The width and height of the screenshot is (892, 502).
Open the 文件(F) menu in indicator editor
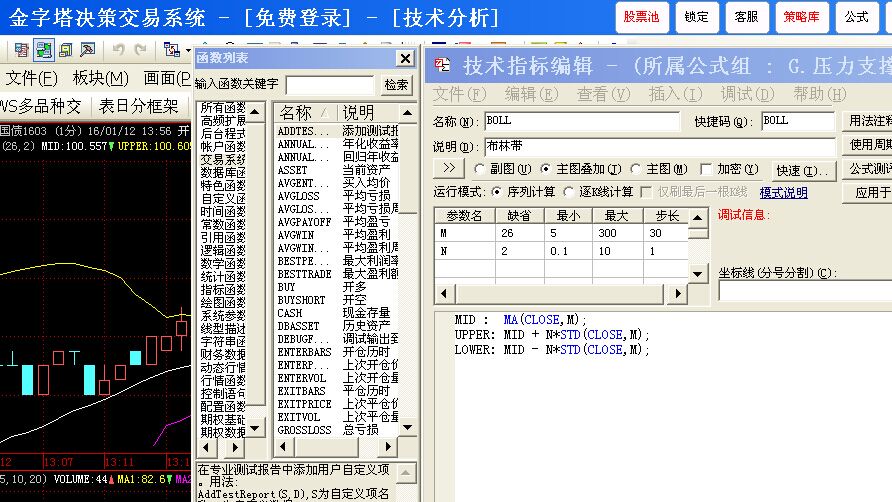click(460, 94)
